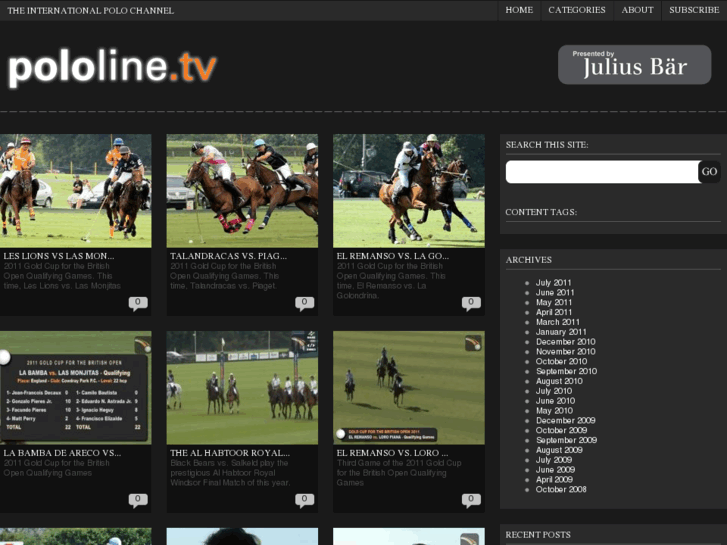Open comment bubble on Al Habtoor Royal post
This screenshot has width=727, height=545.
pos(304,500)
